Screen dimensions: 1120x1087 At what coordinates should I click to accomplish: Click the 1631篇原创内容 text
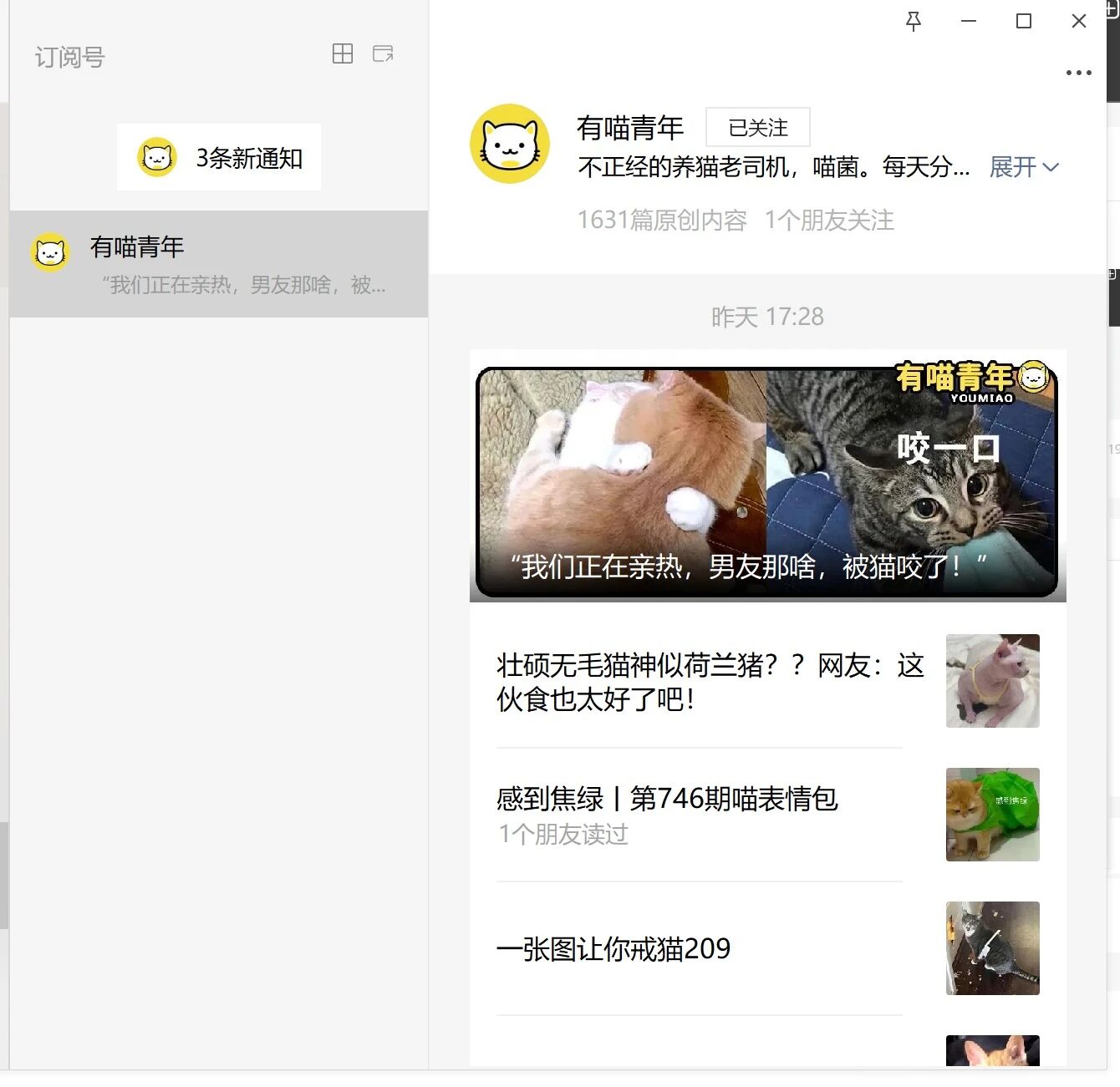tap(662, 220)
